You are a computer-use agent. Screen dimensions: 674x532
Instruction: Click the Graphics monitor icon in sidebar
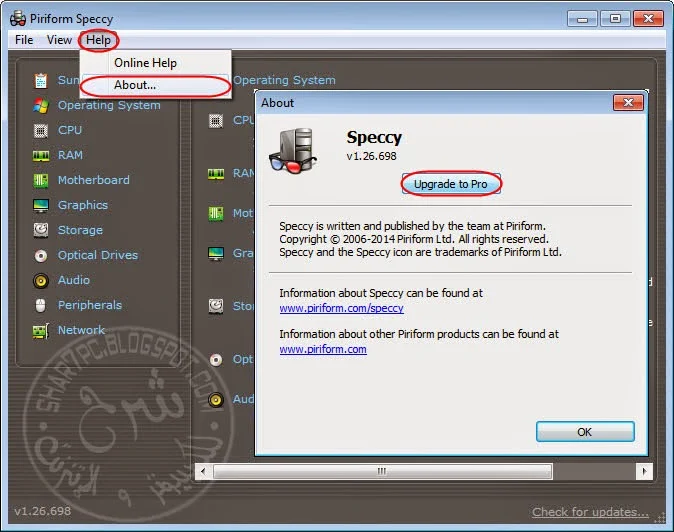point(41,205)
